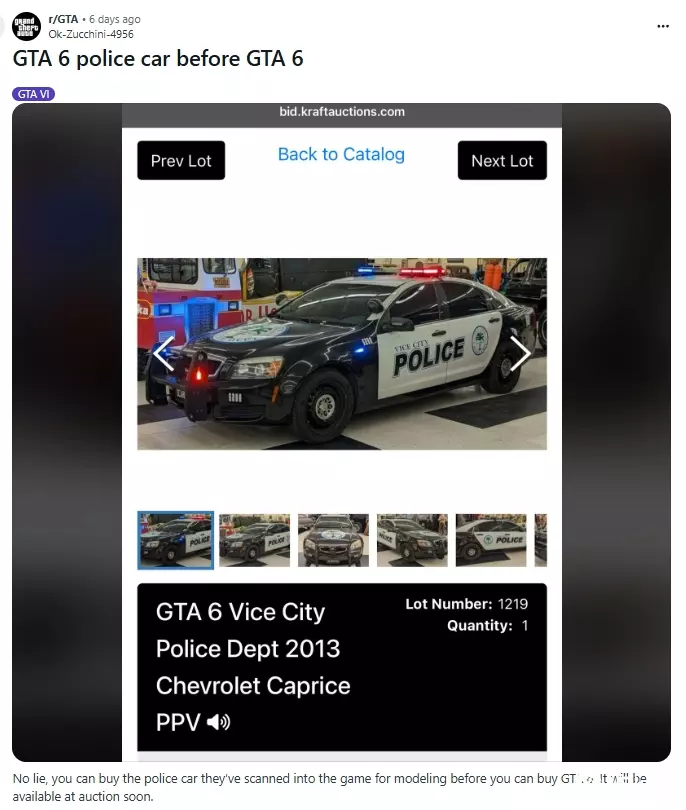Select the second police car thumbnail
The width and height of the screenshot is (686, 810).
[x=255, y=540]
